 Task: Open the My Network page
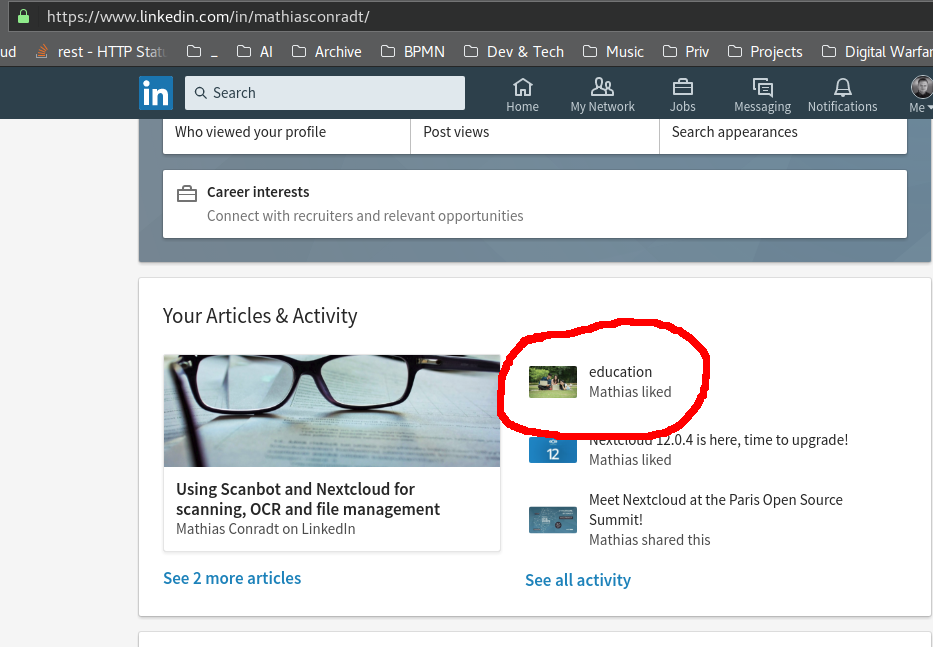tap(601, 93)
